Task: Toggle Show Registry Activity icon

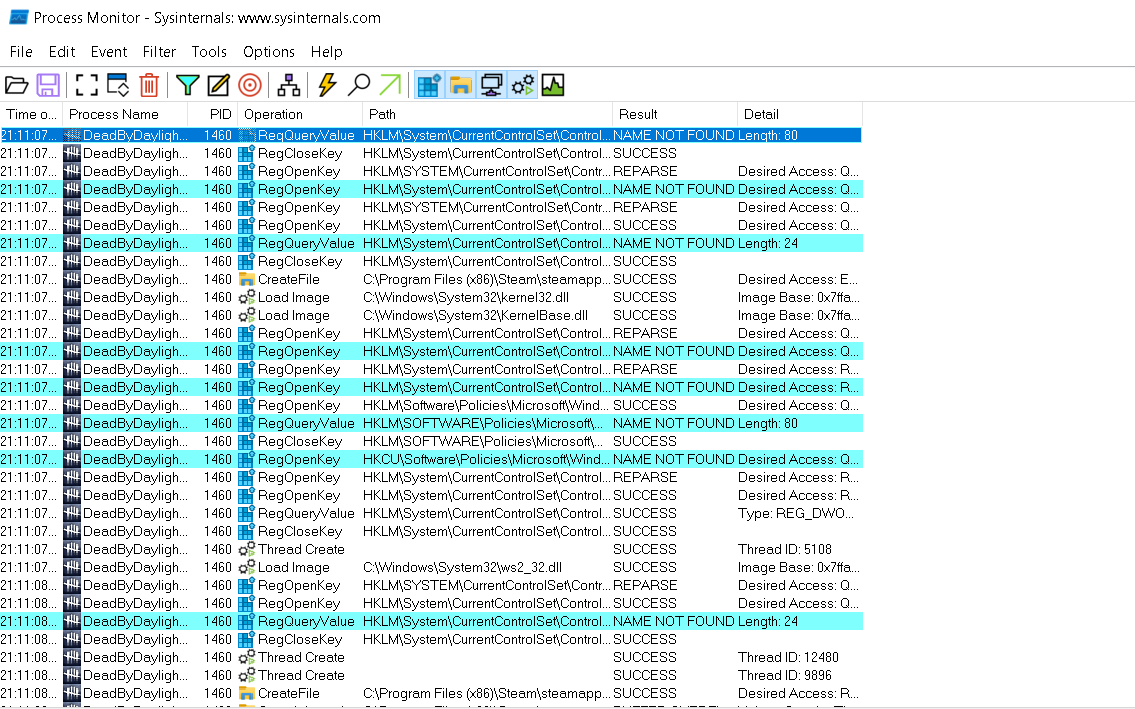Action: click(x=429, y=85)
